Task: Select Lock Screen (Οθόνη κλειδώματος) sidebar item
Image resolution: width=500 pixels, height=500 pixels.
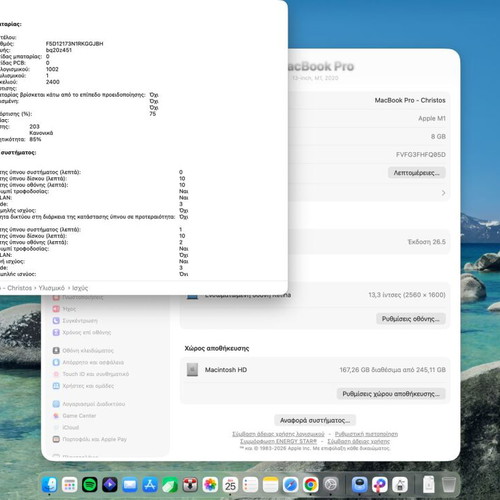Action: (83, 351)
